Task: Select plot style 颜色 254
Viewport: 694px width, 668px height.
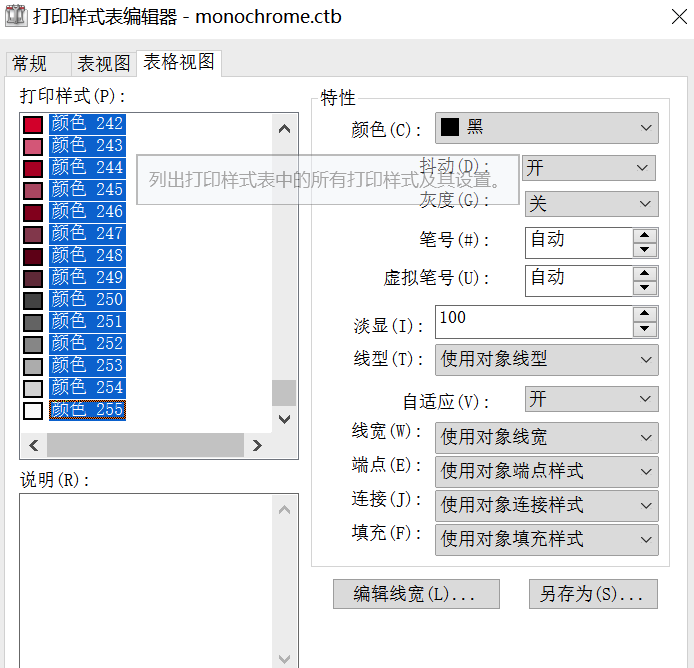Action: point(87,388)
